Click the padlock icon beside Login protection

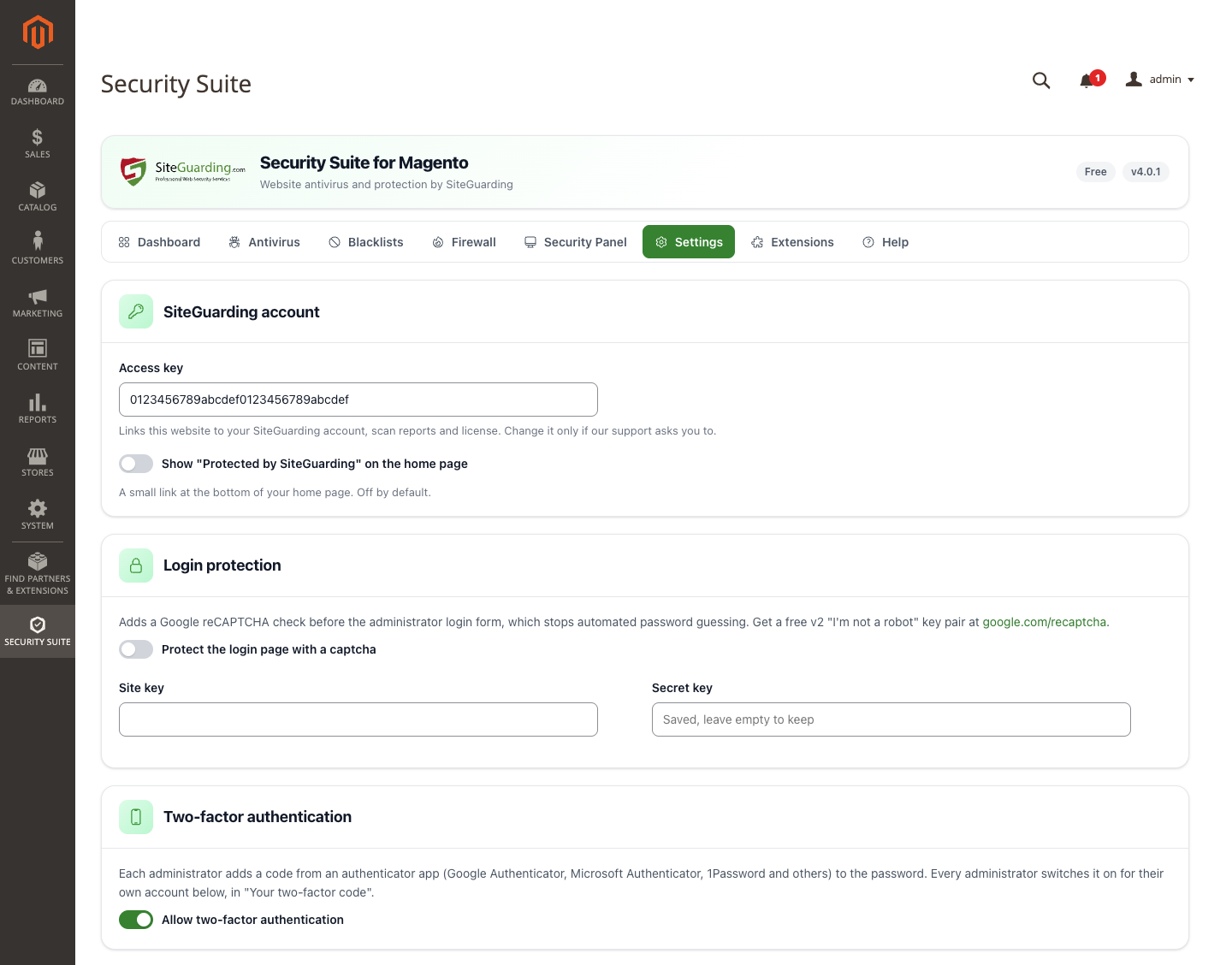point(136,565)
